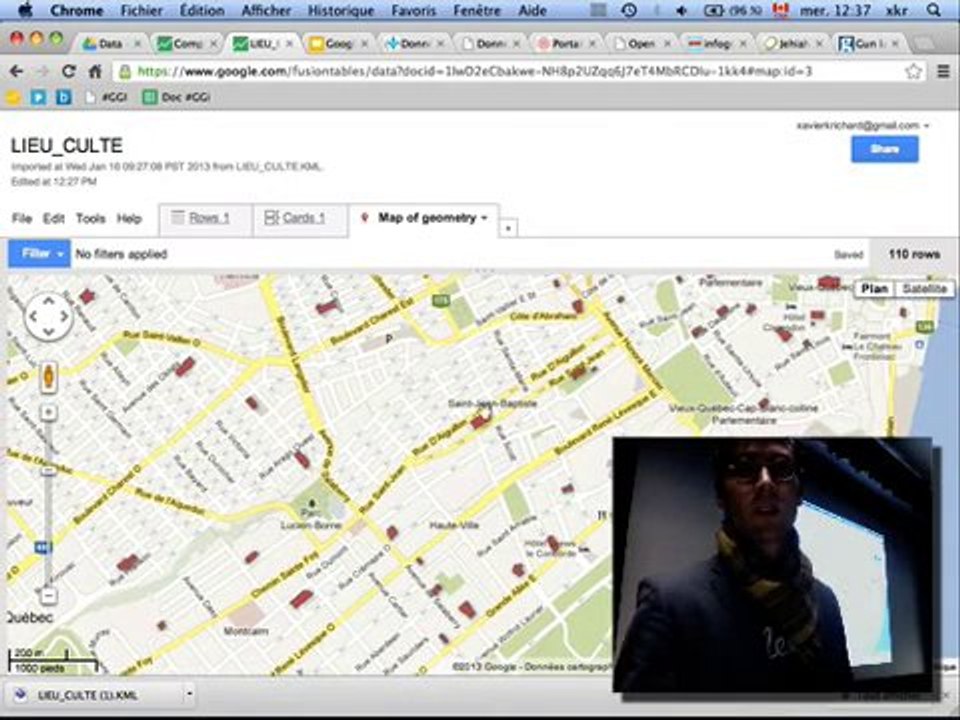Open the Fenêtre menu
Screen dimensions: 960x720
coord(477,10)
